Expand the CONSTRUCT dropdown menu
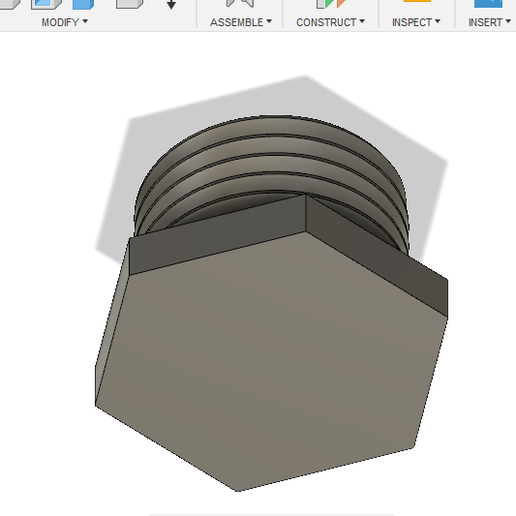The height and width of the screenshot is (516, 516). pos(330,22)
